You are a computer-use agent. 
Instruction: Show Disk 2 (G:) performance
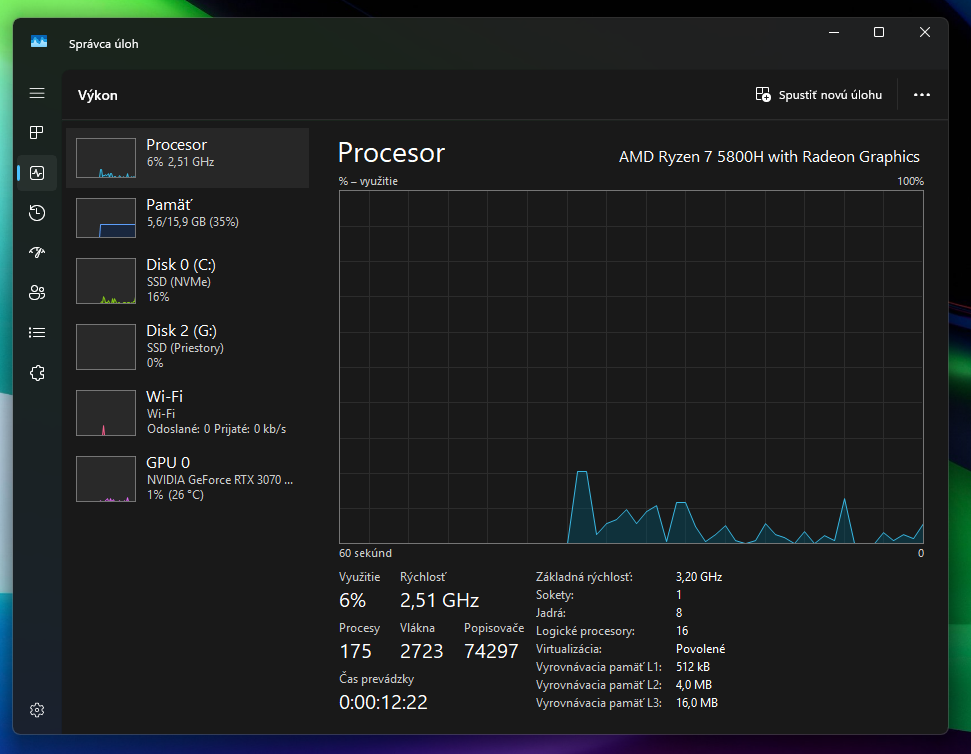coord(188,346)
